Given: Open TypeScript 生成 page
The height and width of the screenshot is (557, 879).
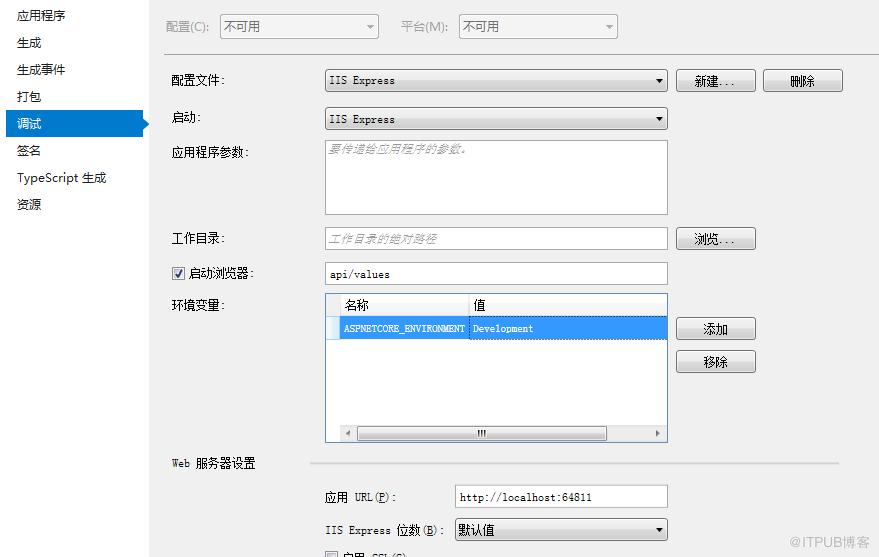Looking at the screenshot, I should (62, 178).
